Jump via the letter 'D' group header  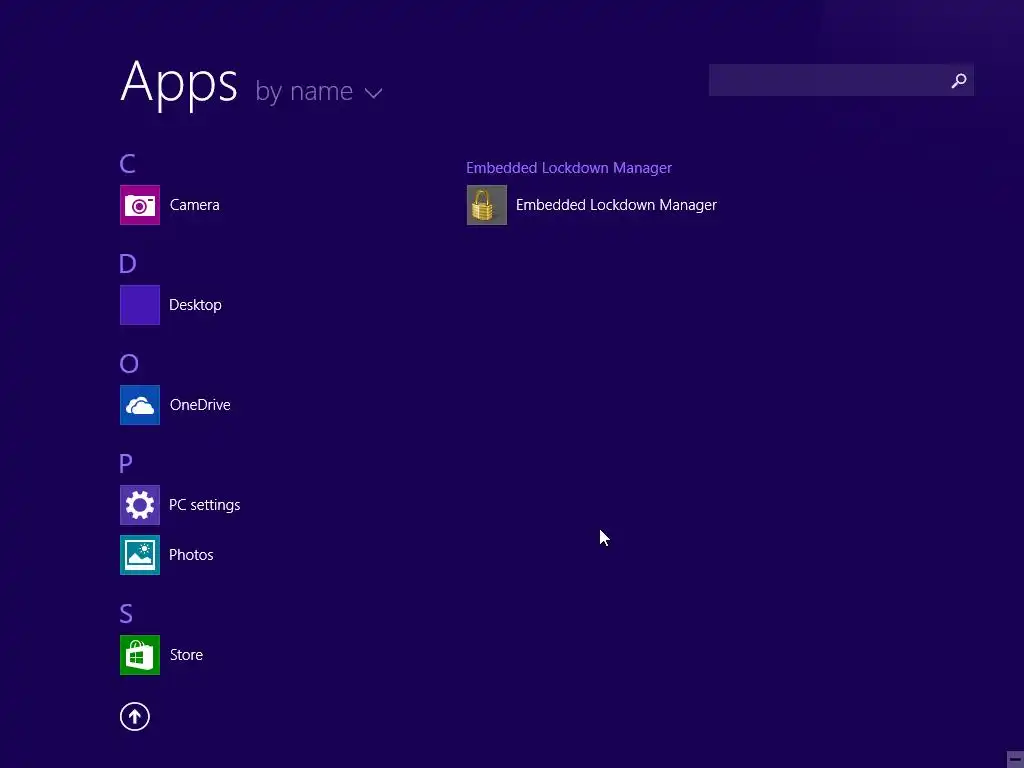tap(127, 263)
